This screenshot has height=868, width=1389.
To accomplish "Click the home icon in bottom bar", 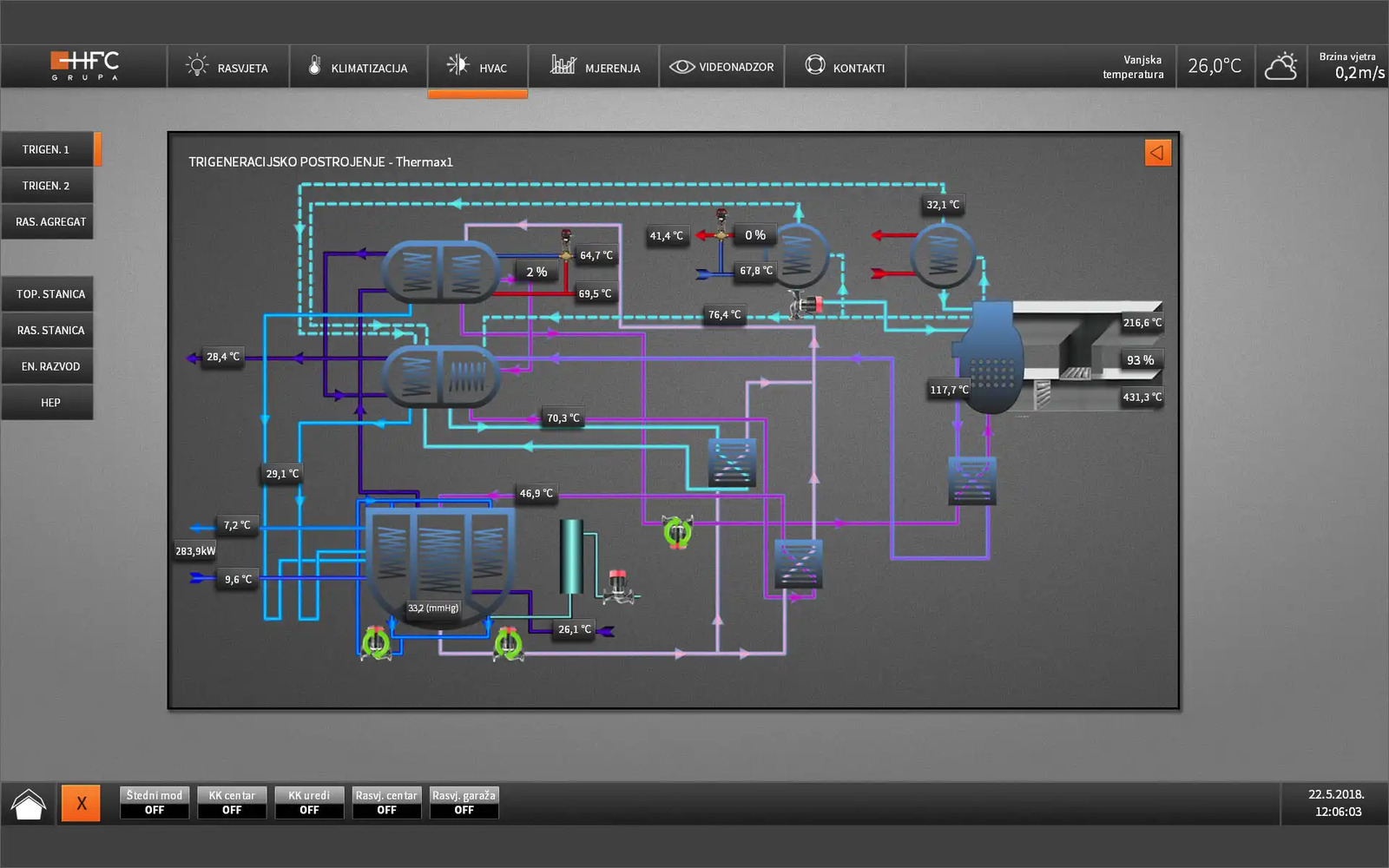I will 28,804.
